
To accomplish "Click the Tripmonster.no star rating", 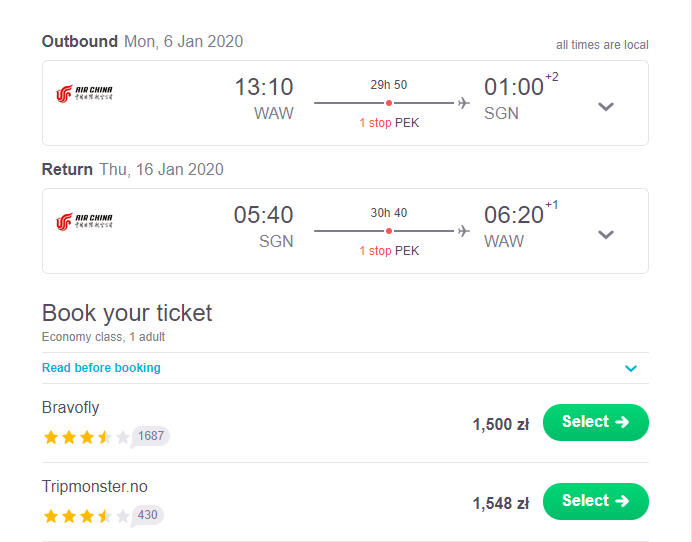I will click(86, 516).
